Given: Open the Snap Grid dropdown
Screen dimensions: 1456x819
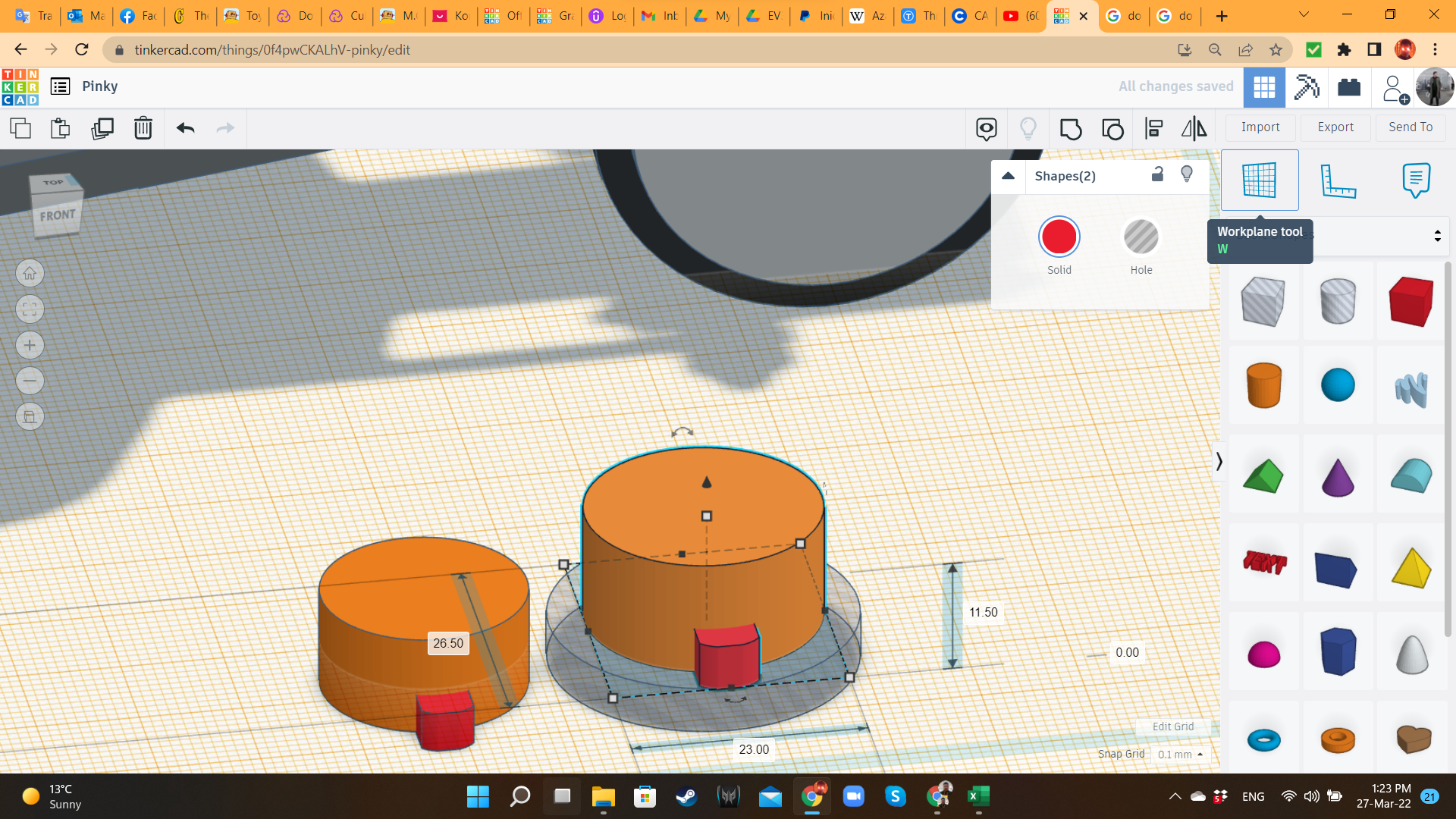Looking at the screenshot, I should pyautogui.click(x=1180, y=755).
